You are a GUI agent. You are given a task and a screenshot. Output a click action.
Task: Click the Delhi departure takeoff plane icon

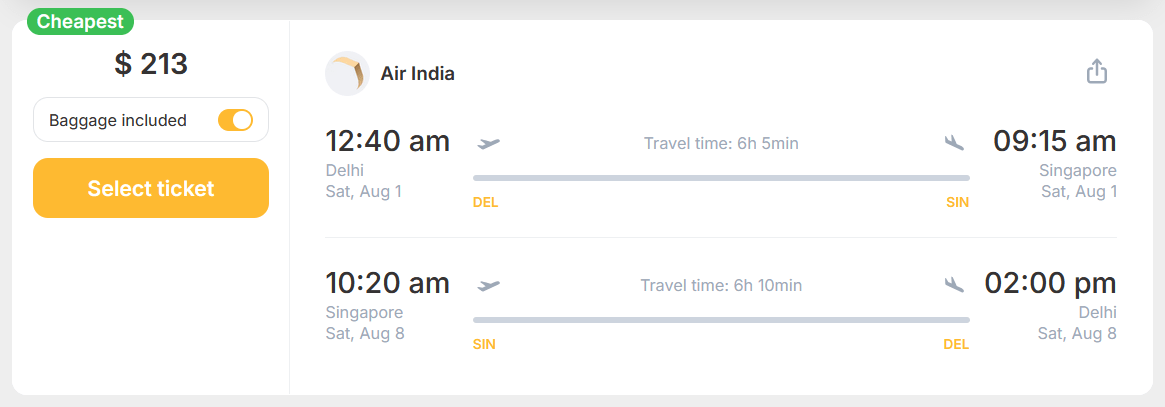click(489, 143)
